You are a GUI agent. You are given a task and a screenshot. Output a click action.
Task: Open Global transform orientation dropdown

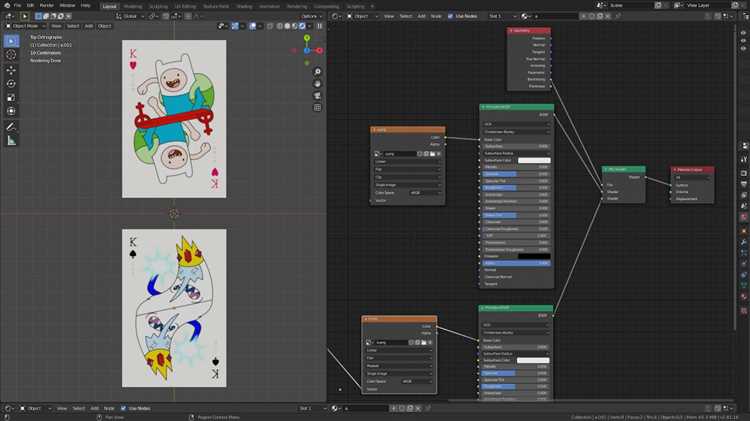pos(129,16)
